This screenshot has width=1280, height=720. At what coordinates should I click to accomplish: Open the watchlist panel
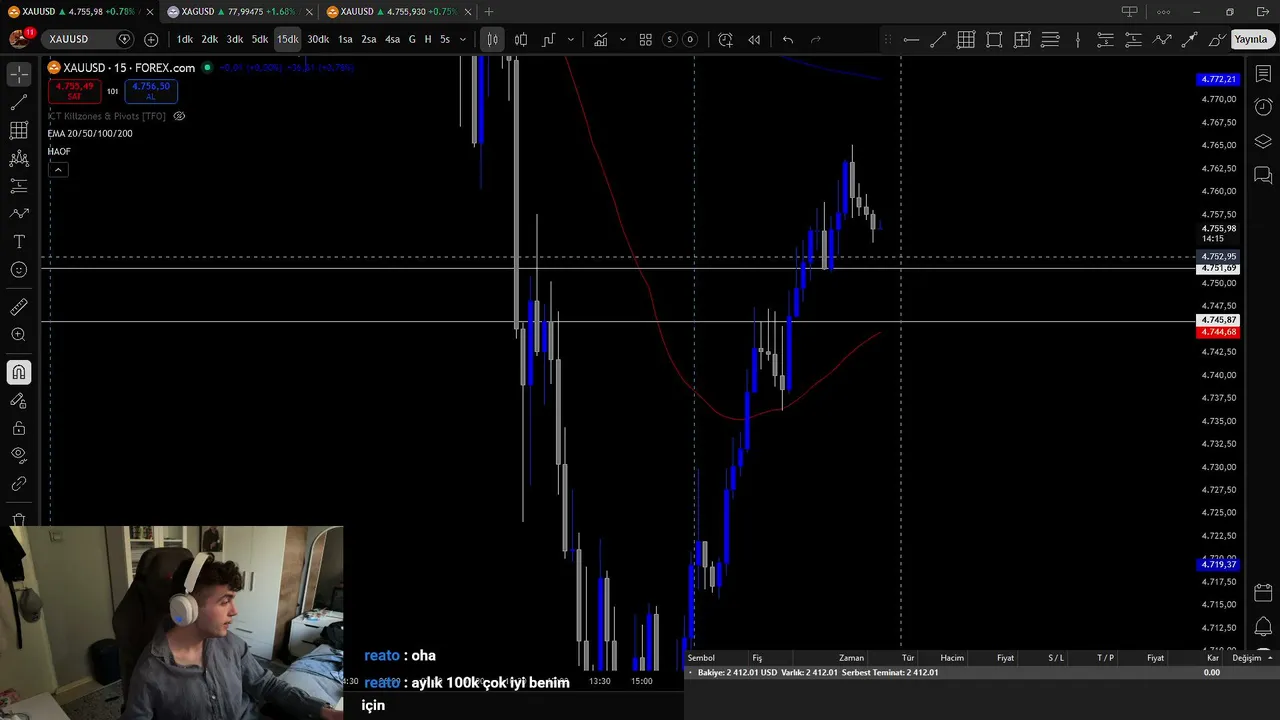point(1263,75)
